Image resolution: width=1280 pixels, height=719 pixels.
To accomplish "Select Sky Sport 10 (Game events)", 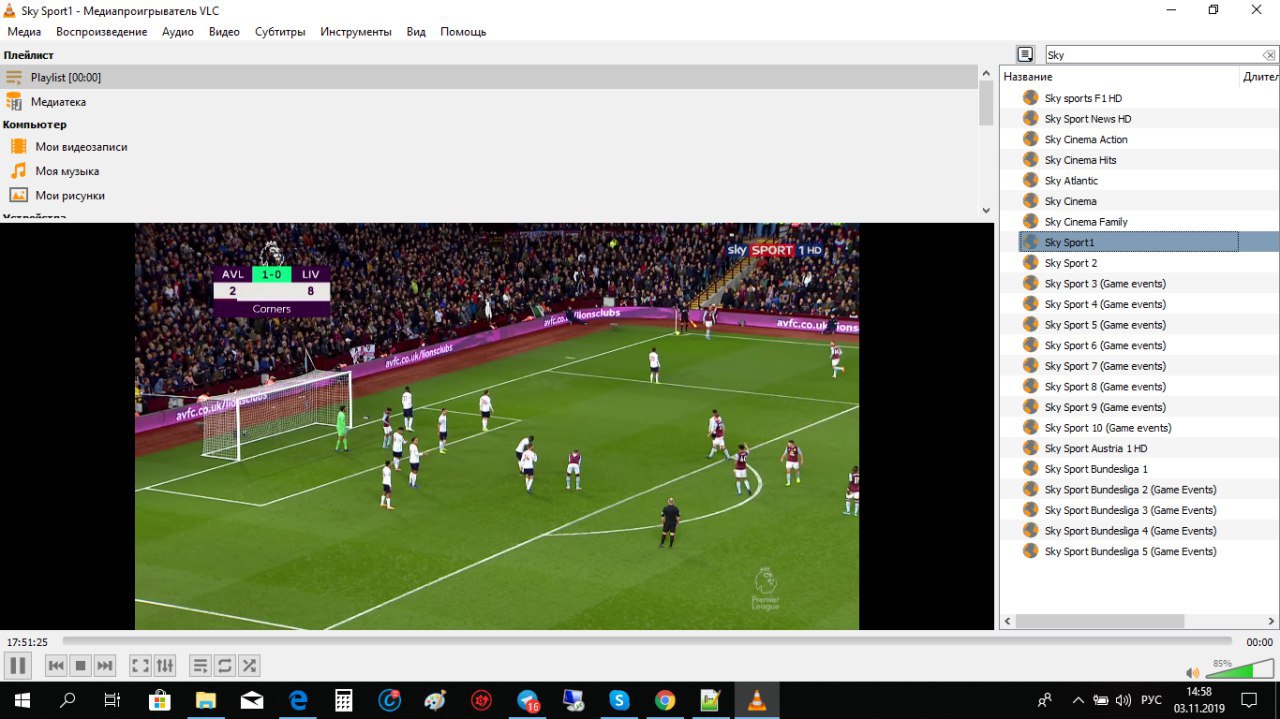I will click(x=1108, y=428).
